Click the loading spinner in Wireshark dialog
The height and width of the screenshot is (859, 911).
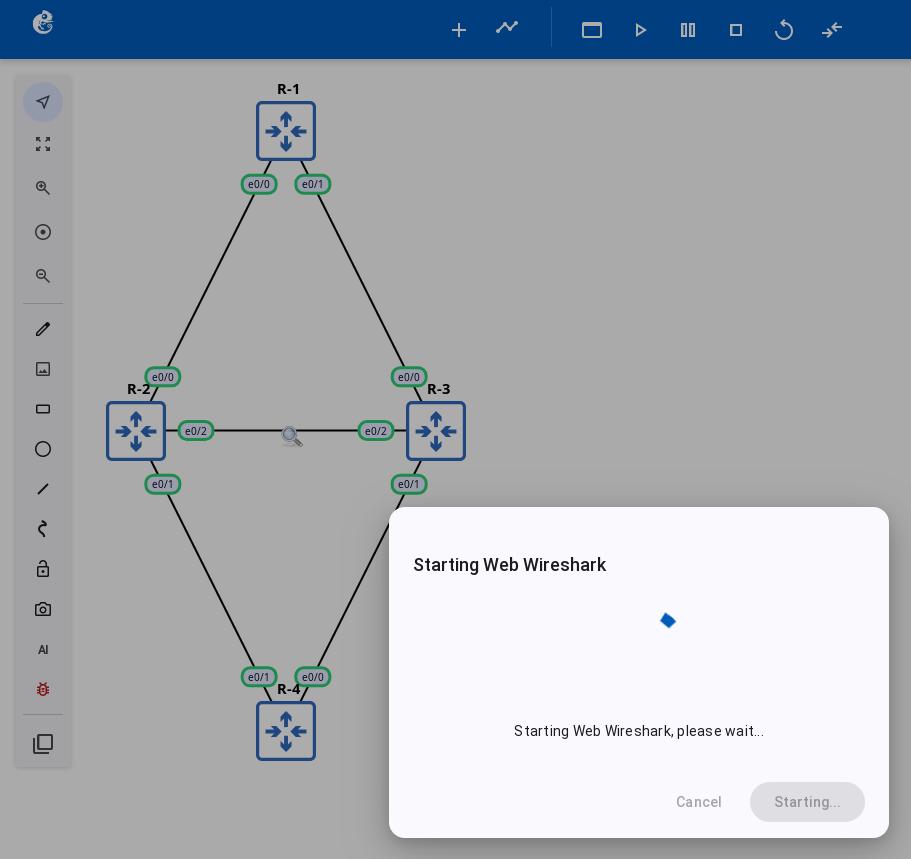coord(668,621)
